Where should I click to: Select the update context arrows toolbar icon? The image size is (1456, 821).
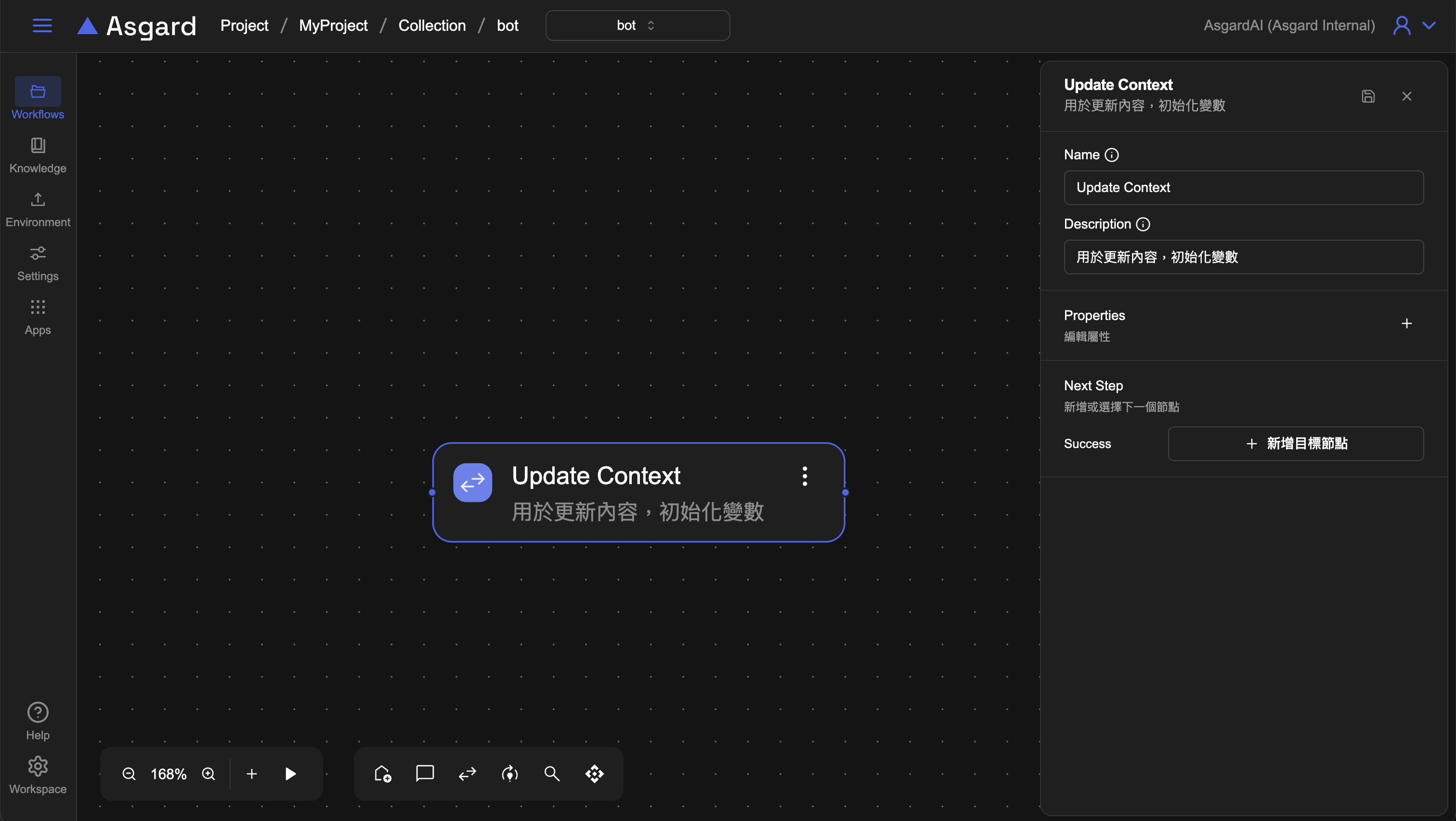[x=468, y=773]
